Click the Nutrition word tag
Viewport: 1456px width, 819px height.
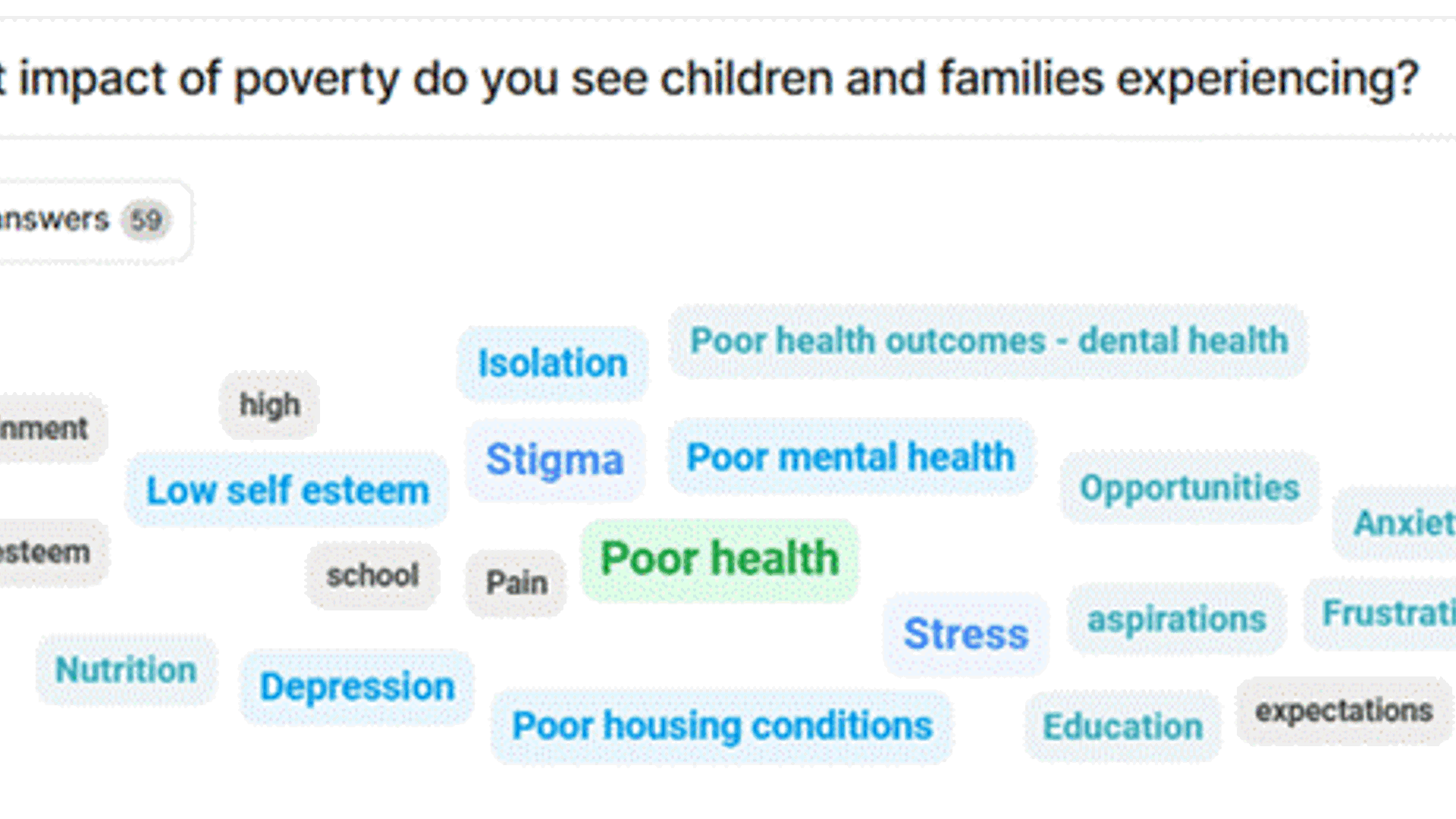tap(126, 670)
